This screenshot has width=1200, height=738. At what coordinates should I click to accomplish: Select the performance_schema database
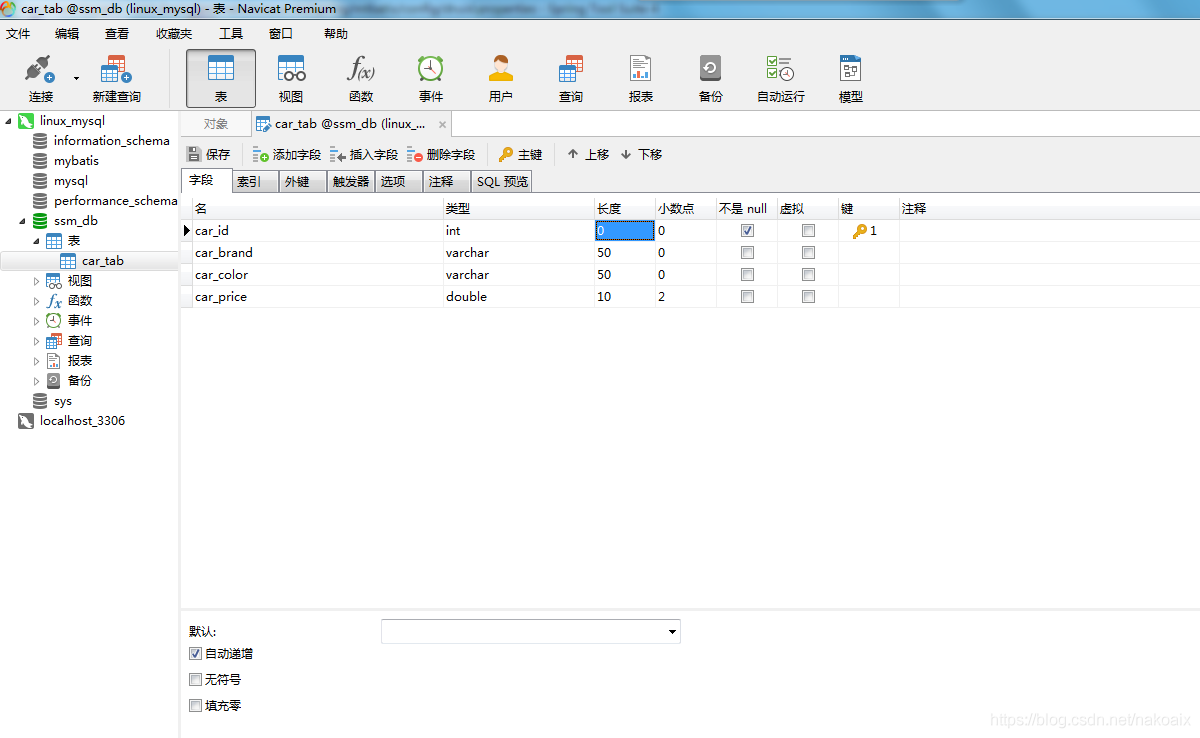(x=115, y=201)
